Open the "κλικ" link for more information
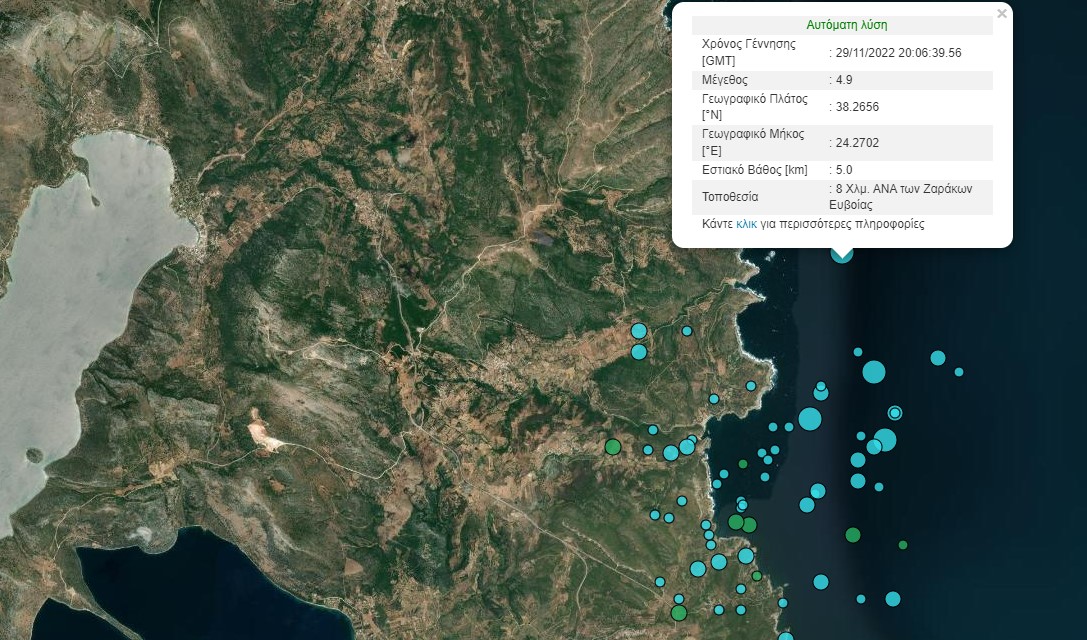1087x640 pixels. [x=746, y=224]
